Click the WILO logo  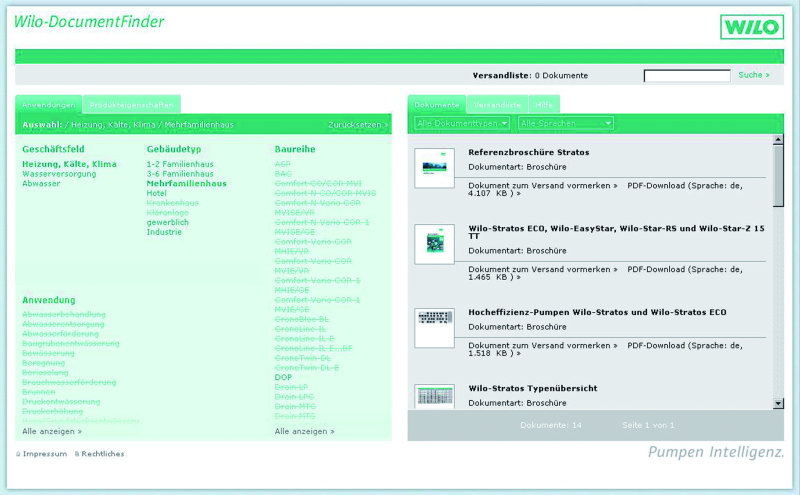752,27
